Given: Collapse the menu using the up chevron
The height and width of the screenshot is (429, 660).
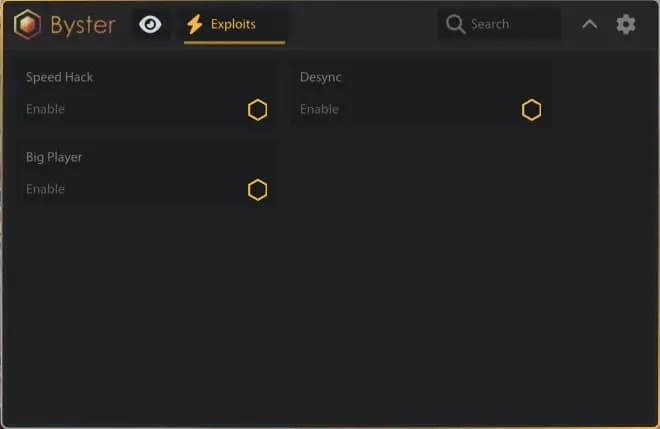Looking at the screenshot, I should [x=589, y=24].
